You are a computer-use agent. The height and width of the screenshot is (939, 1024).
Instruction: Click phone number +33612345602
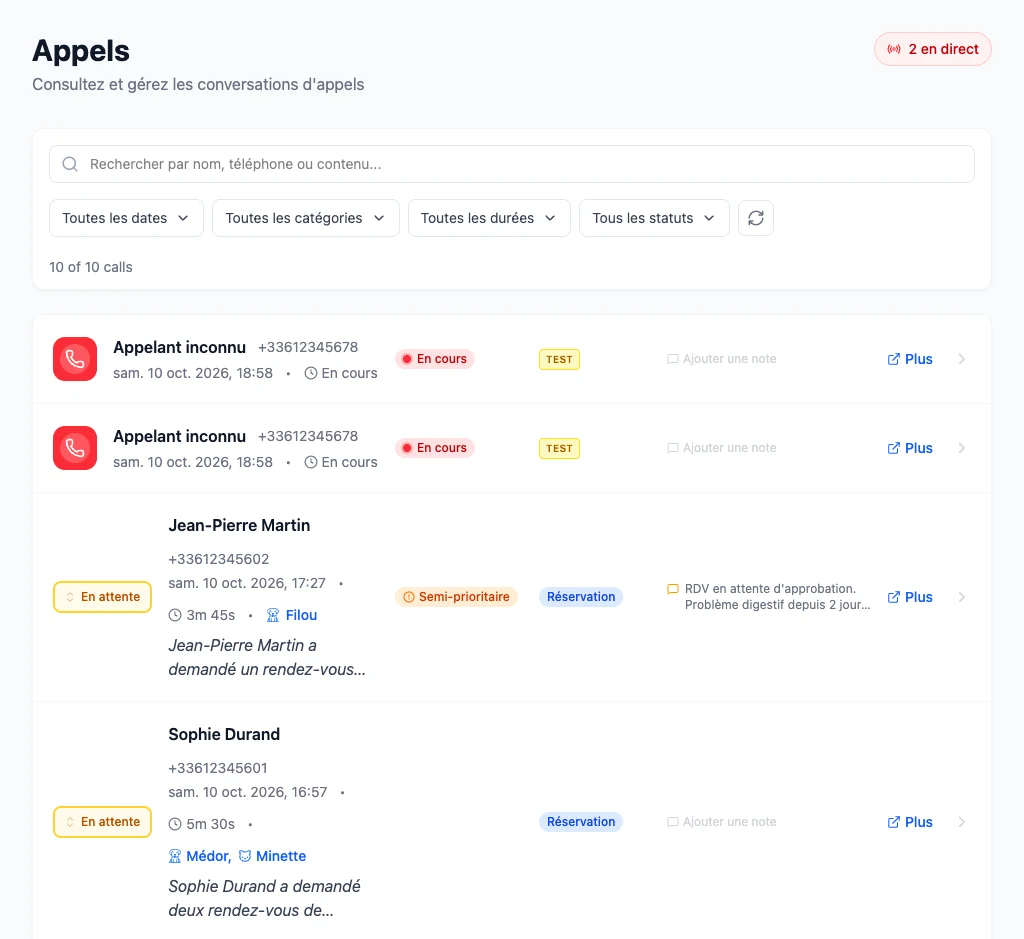[x=219, y=559]
